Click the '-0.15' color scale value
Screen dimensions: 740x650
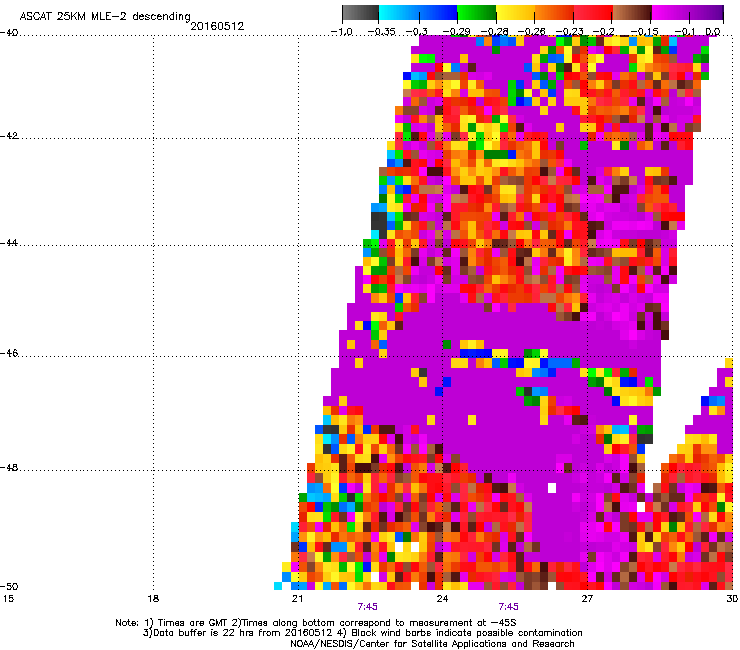tap(644, 32)
